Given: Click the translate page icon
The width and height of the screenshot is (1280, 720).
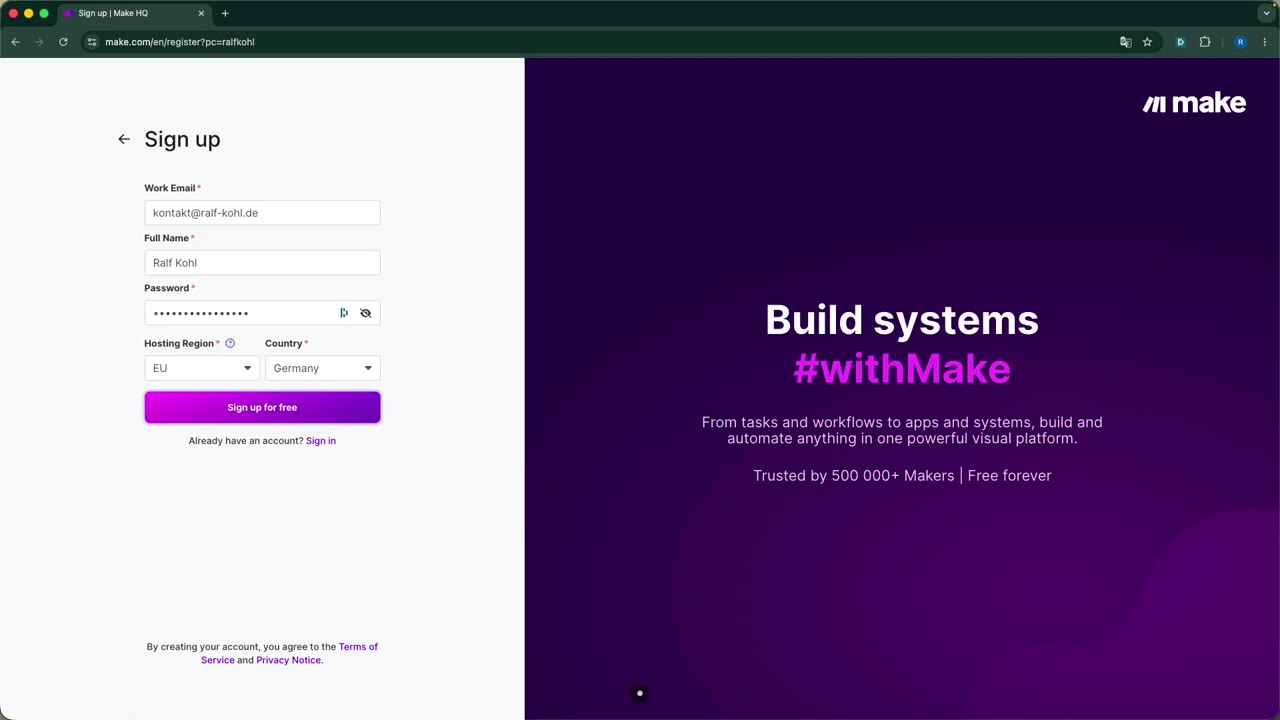Looking at the screenshot, I should pyautogui.click(x=1126, y=42).
